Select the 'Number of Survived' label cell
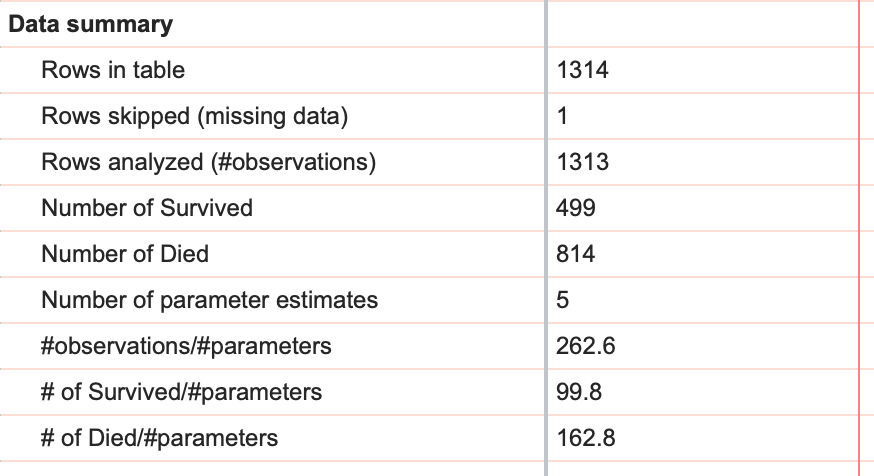The width and height of the screenshot is (874, 476). pos(147,208)
